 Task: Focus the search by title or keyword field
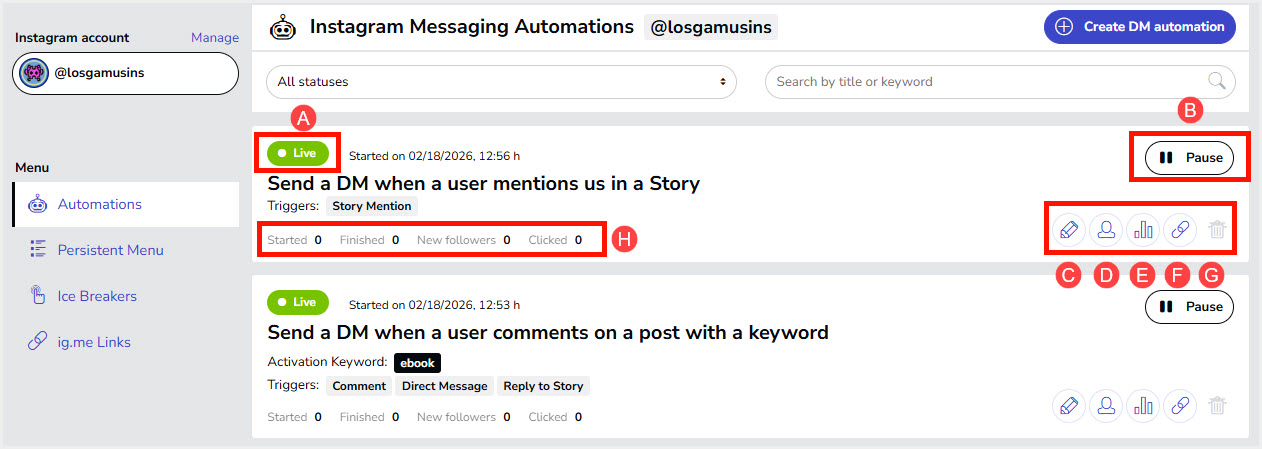tap(990, 82)
